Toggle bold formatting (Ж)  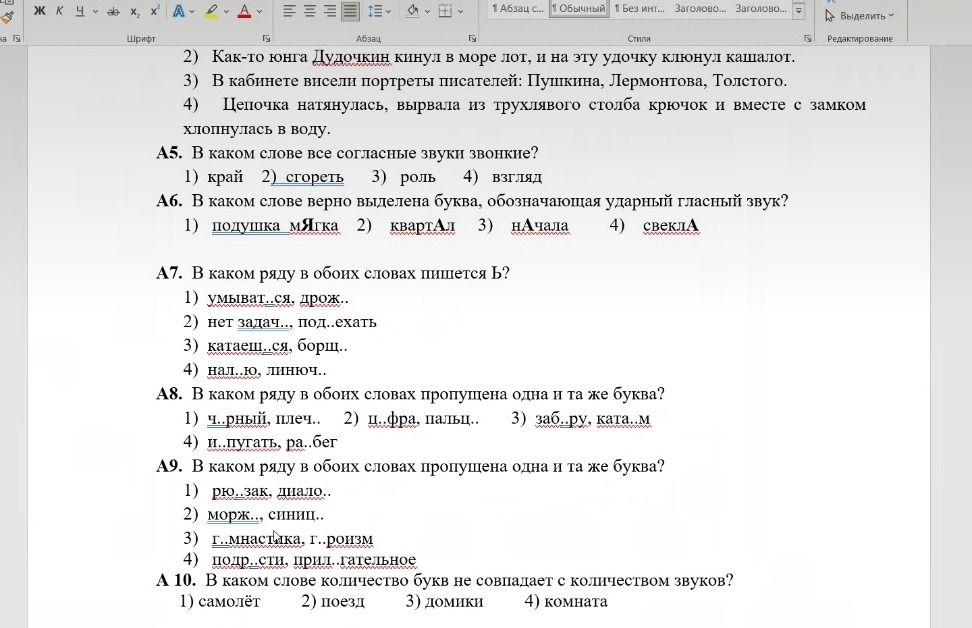[x=39, y=11]
